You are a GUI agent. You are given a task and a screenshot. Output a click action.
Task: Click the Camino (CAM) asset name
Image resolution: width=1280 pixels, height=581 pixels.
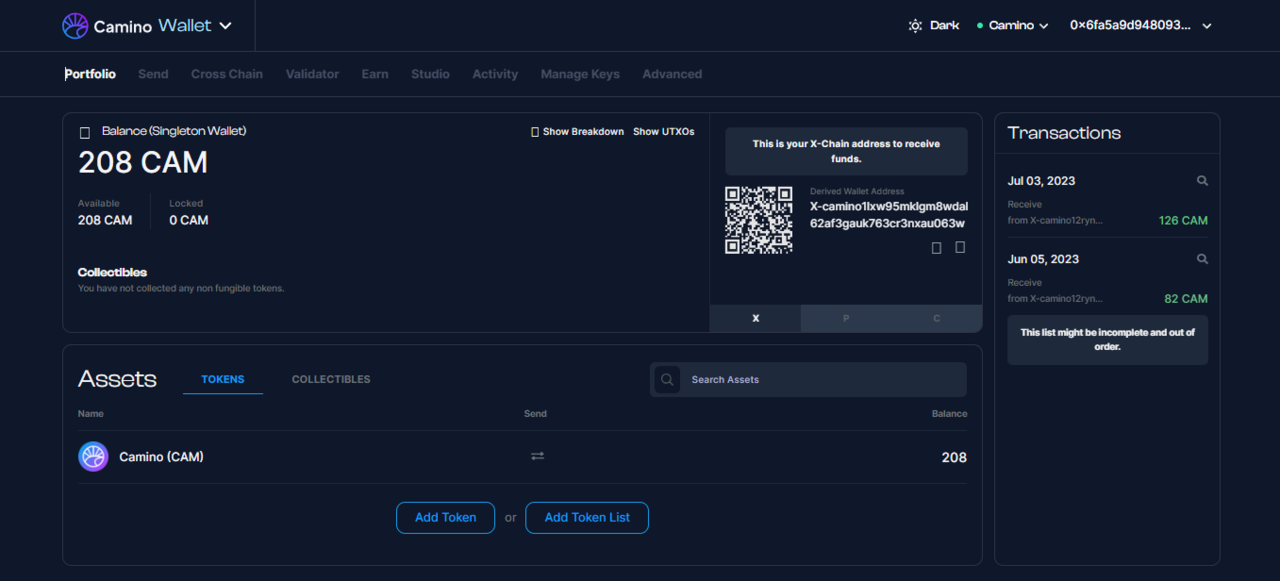point(161,457)
